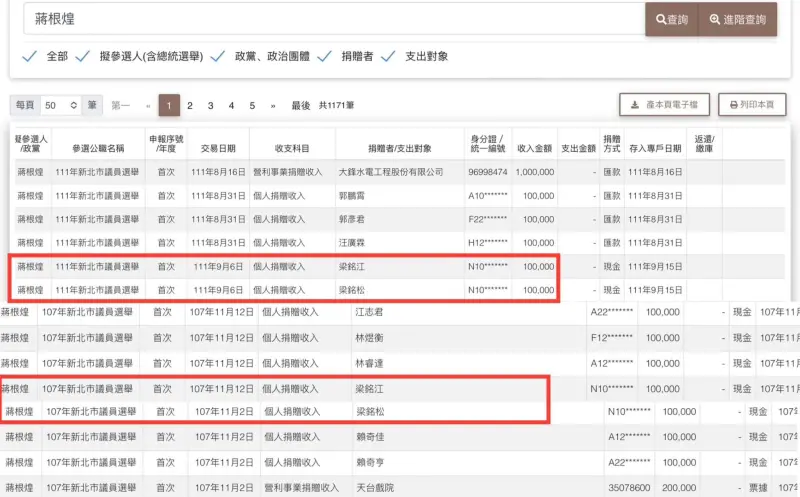Click the 支出金額 column header

(x=579, y=148)
